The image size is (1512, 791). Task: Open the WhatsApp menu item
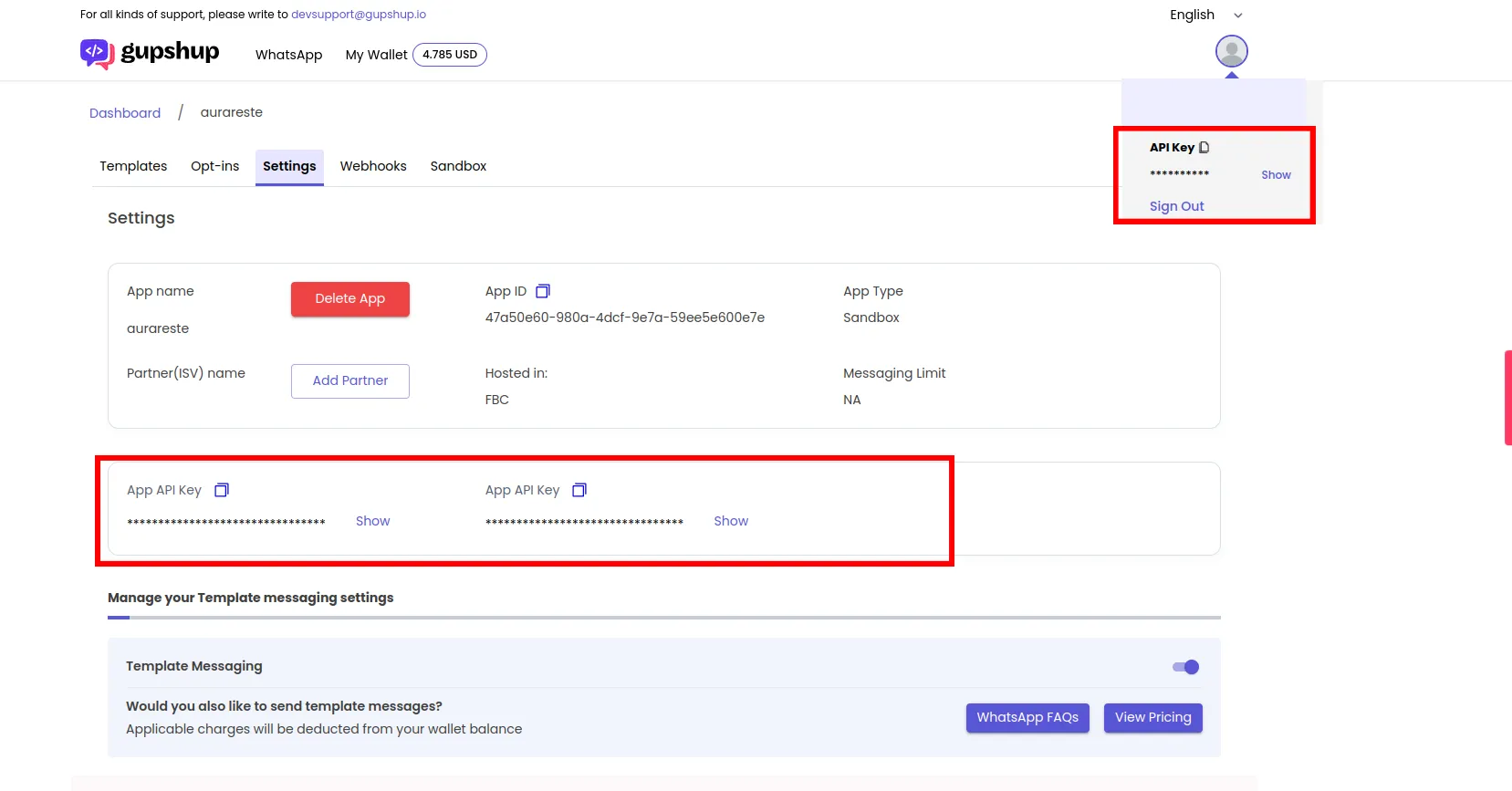click(289, 55)
